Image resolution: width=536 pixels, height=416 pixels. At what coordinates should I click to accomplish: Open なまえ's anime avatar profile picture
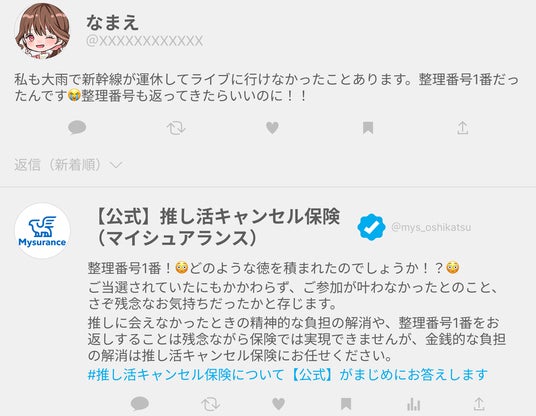(42, 31)
